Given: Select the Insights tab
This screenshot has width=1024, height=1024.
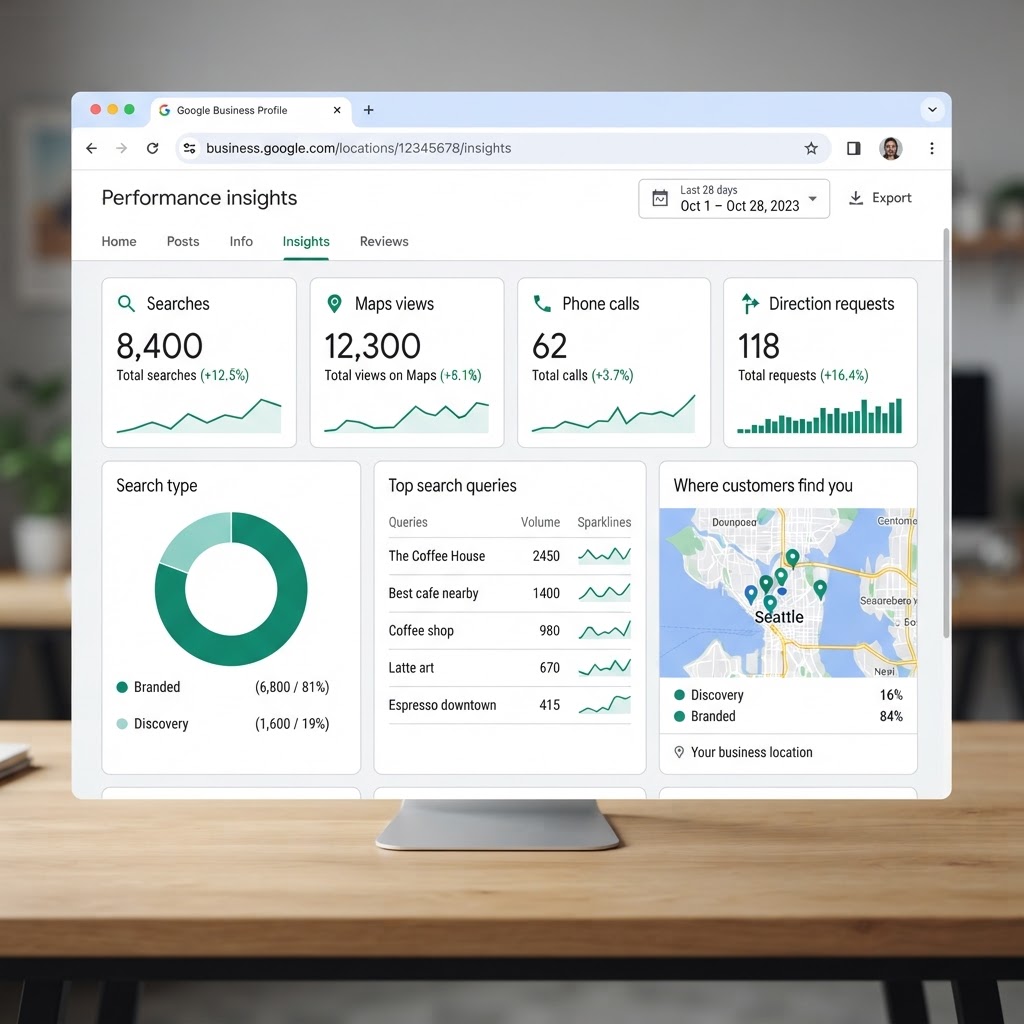Looking at the screenshot, I should [306, 241].
